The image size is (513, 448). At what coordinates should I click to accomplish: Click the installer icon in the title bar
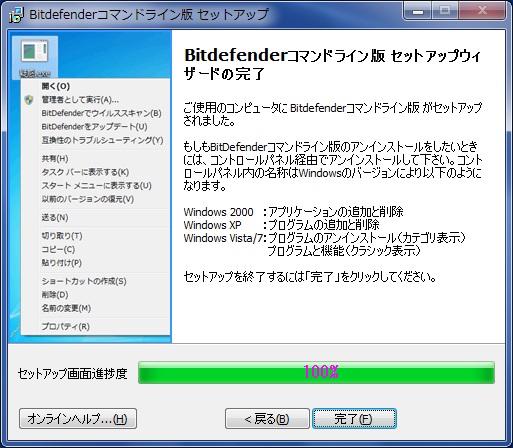pyautogui.click(x=16, y=15)
